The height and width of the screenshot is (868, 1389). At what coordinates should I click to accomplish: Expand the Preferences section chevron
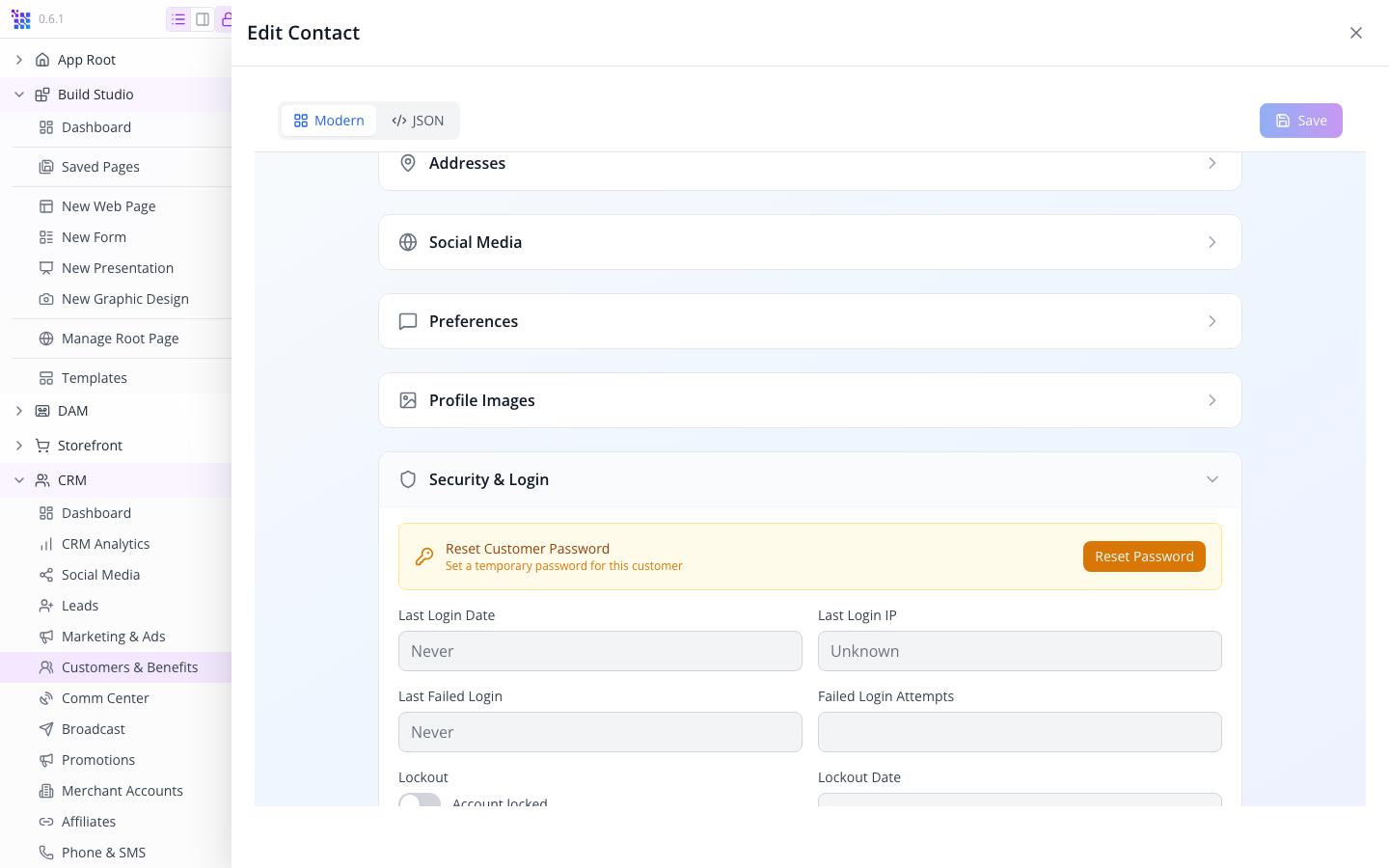point(1212,321)
